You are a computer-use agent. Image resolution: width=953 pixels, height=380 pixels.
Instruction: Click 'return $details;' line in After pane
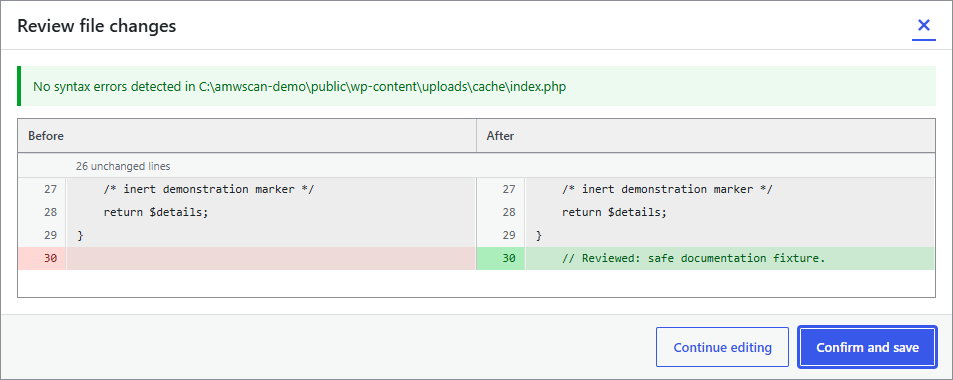[614, 212]
